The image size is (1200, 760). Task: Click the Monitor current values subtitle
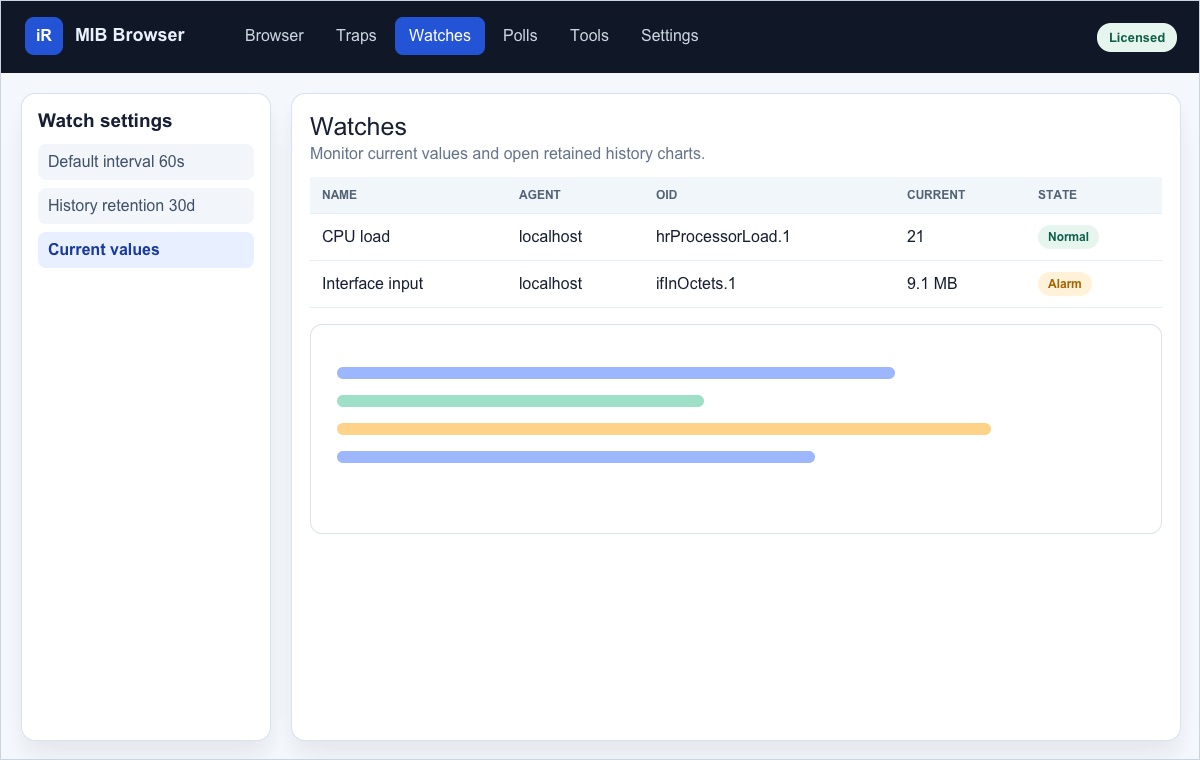[507, 154]
